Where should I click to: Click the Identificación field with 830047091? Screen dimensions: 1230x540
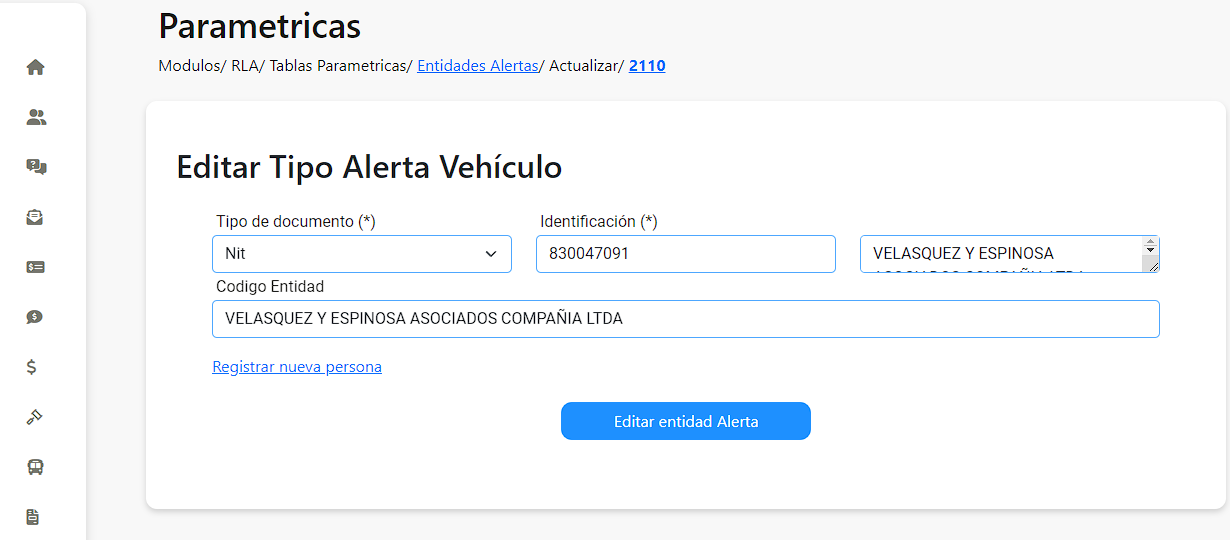[686, 254]
